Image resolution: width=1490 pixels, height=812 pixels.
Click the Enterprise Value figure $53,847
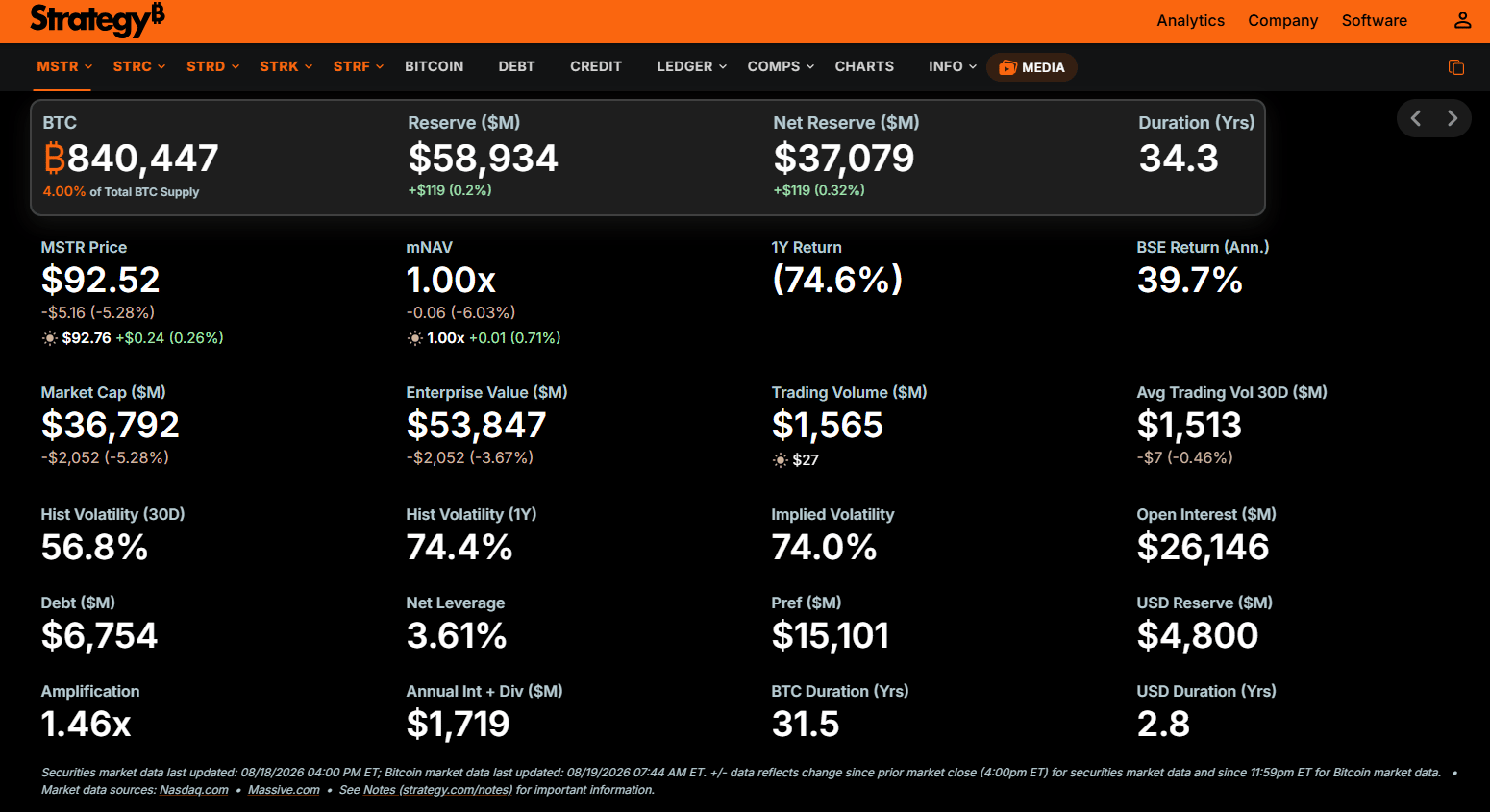point(476,425)
